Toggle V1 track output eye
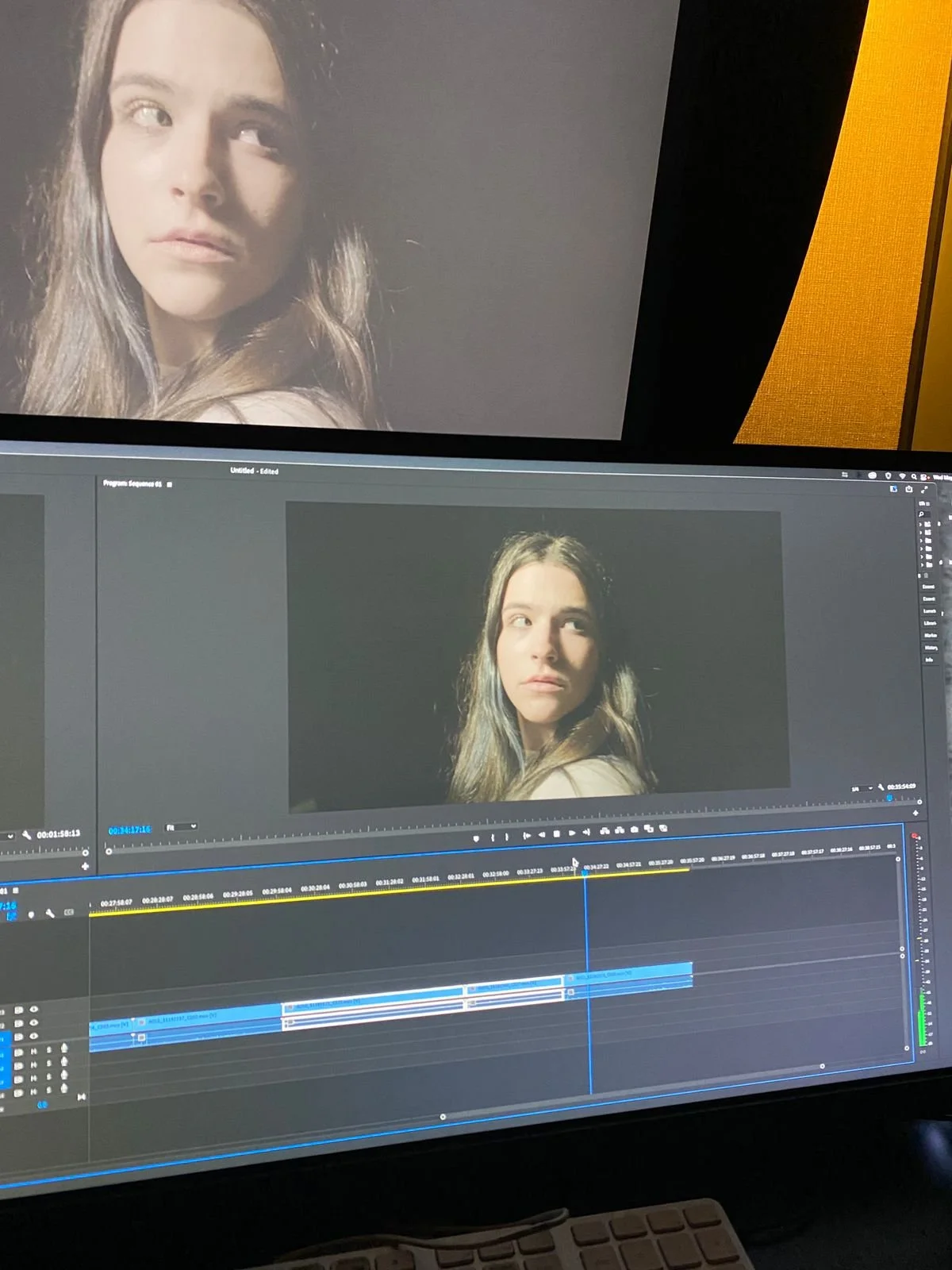Screen dimensions: 952x1270 34,1036
